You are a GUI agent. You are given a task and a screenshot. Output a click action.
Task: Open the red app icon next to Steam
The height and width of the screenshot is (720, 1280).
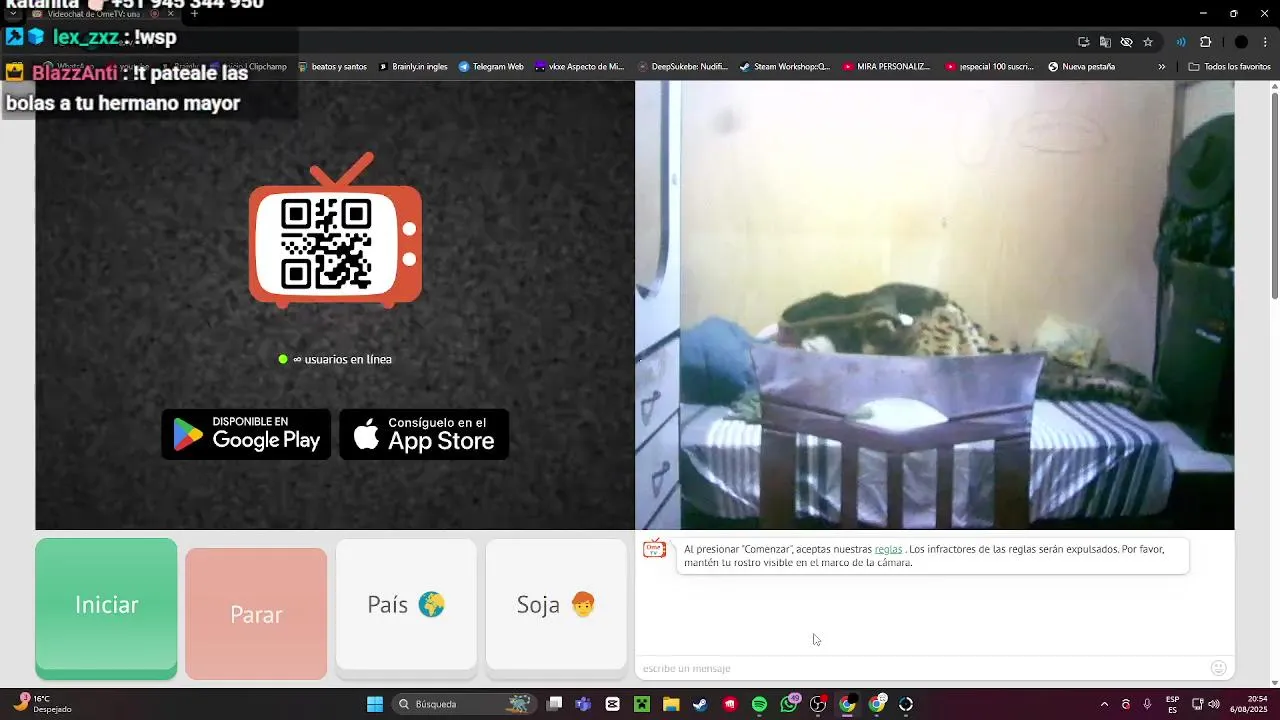[730, 704]
